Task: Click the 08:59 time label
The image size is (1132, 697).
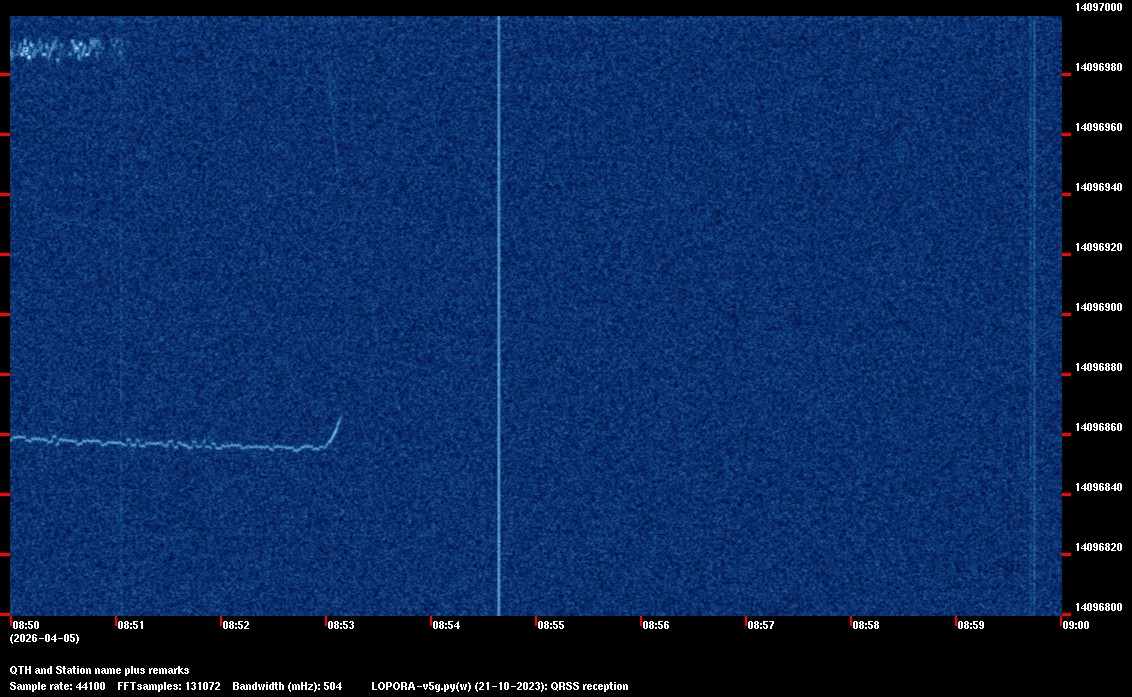Action: [971, 625]
